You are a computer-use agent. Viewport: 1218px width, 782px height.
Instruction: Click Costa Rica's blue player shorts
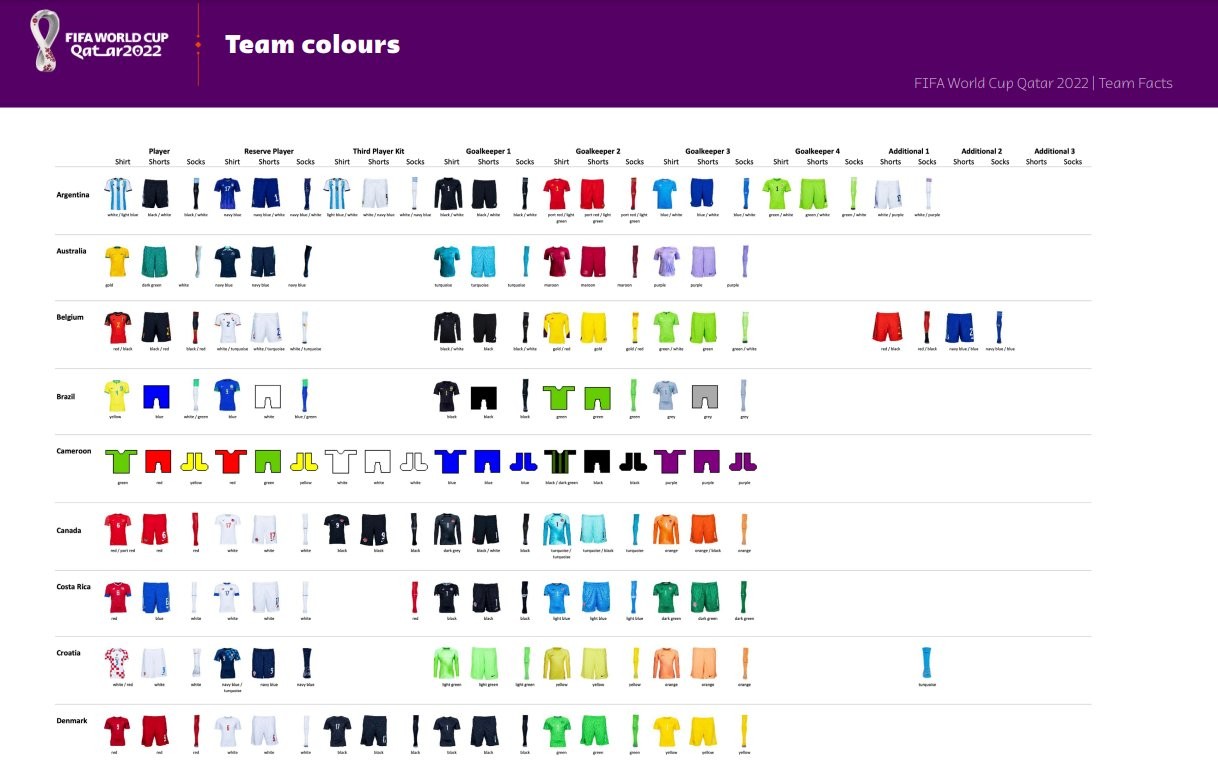155,597
